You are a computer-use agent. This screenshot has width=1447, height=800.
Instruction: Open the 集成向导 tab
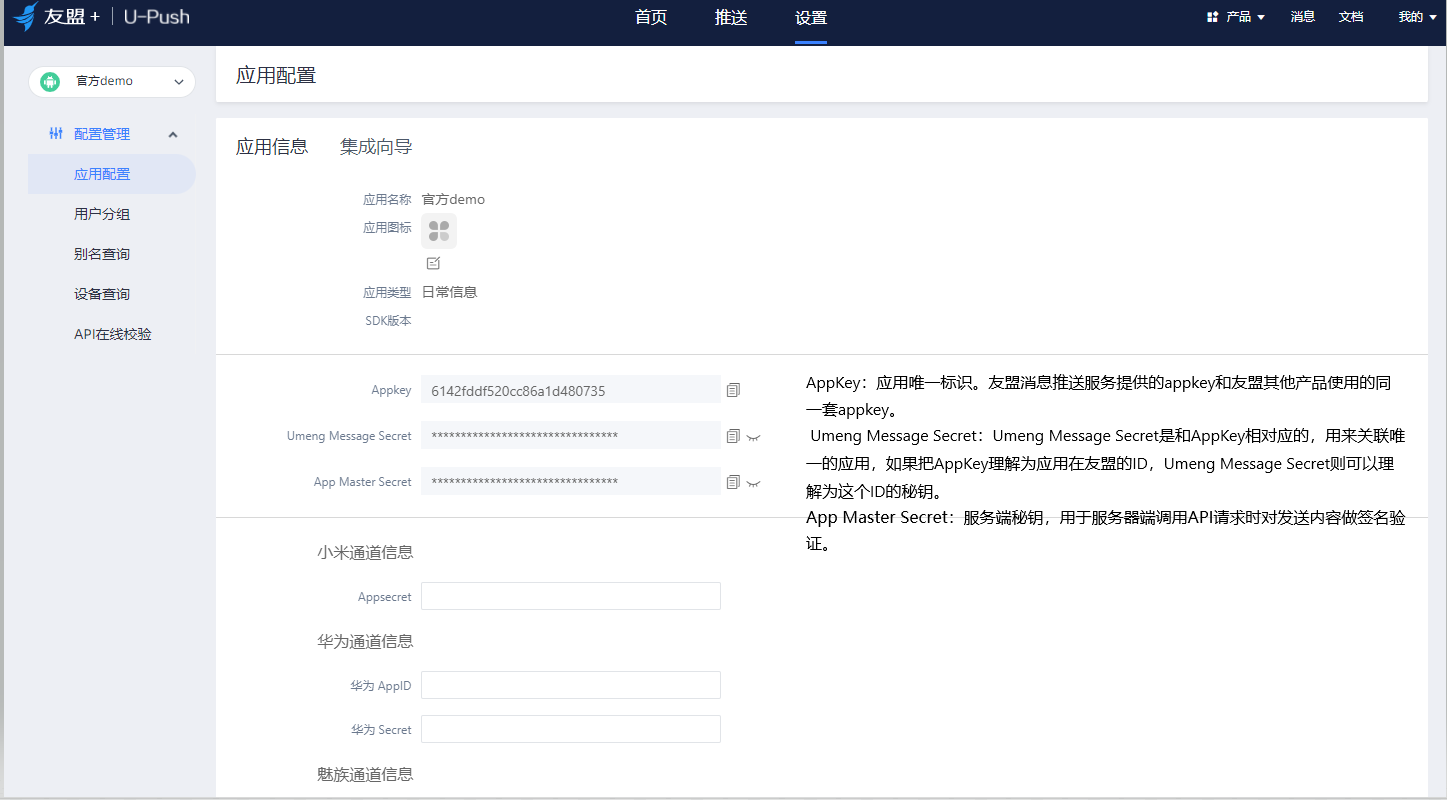pos(376,147)
